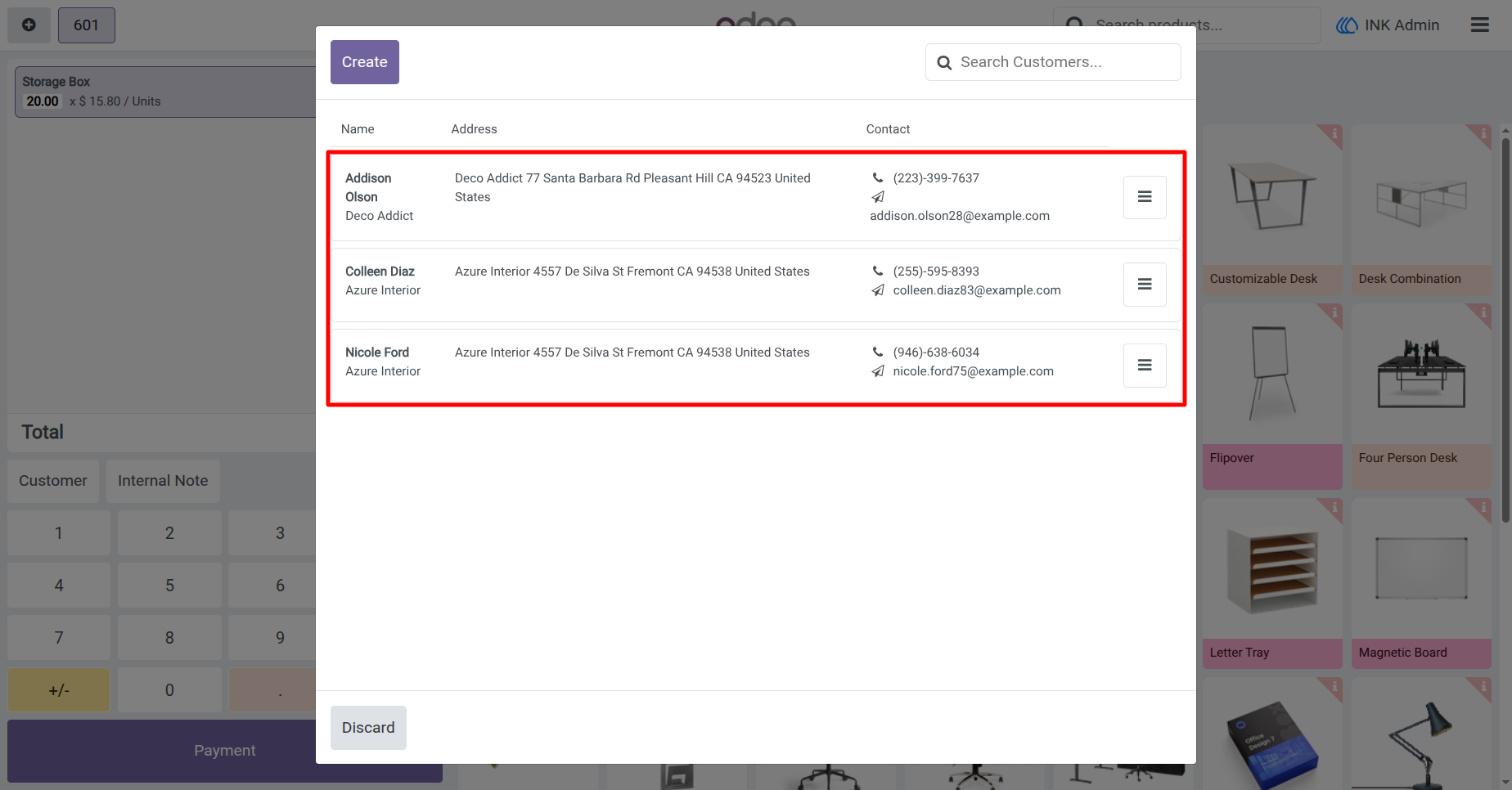
Task: Click the Internal Note button
Action: tap(163, 481)
